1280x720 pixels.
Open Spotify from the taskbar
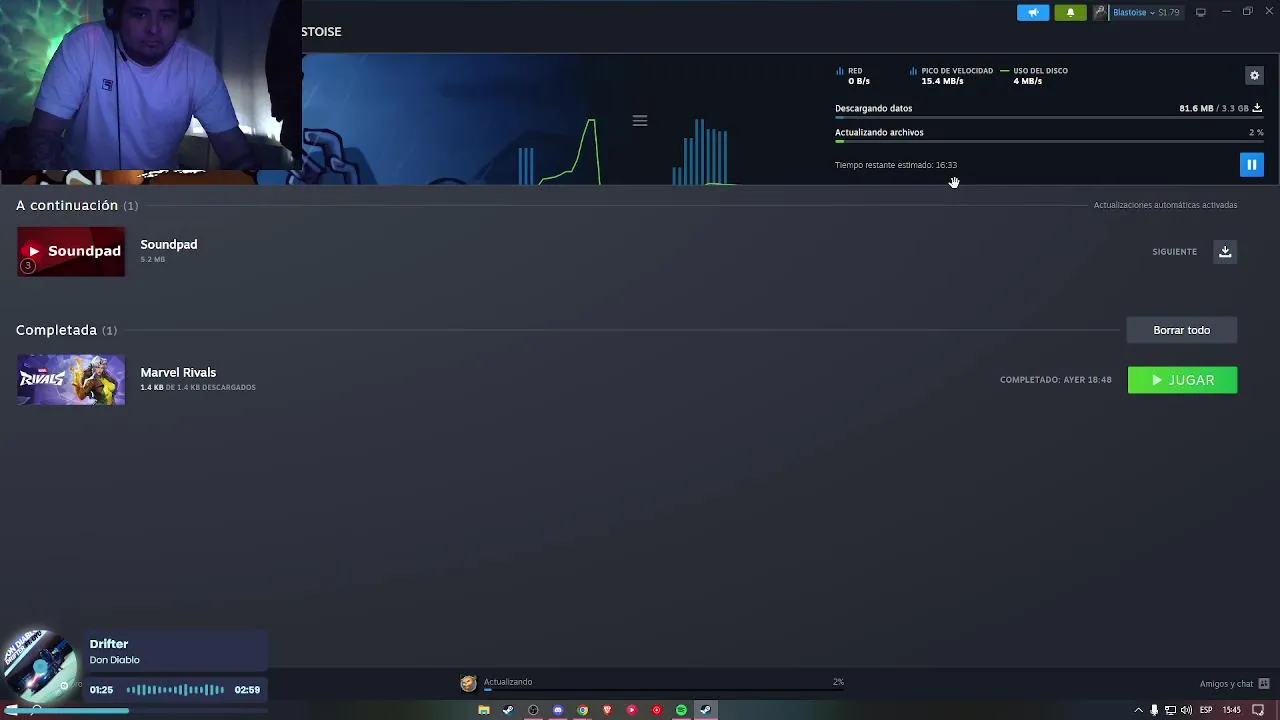pyautogui.click(x=681, y=710)
